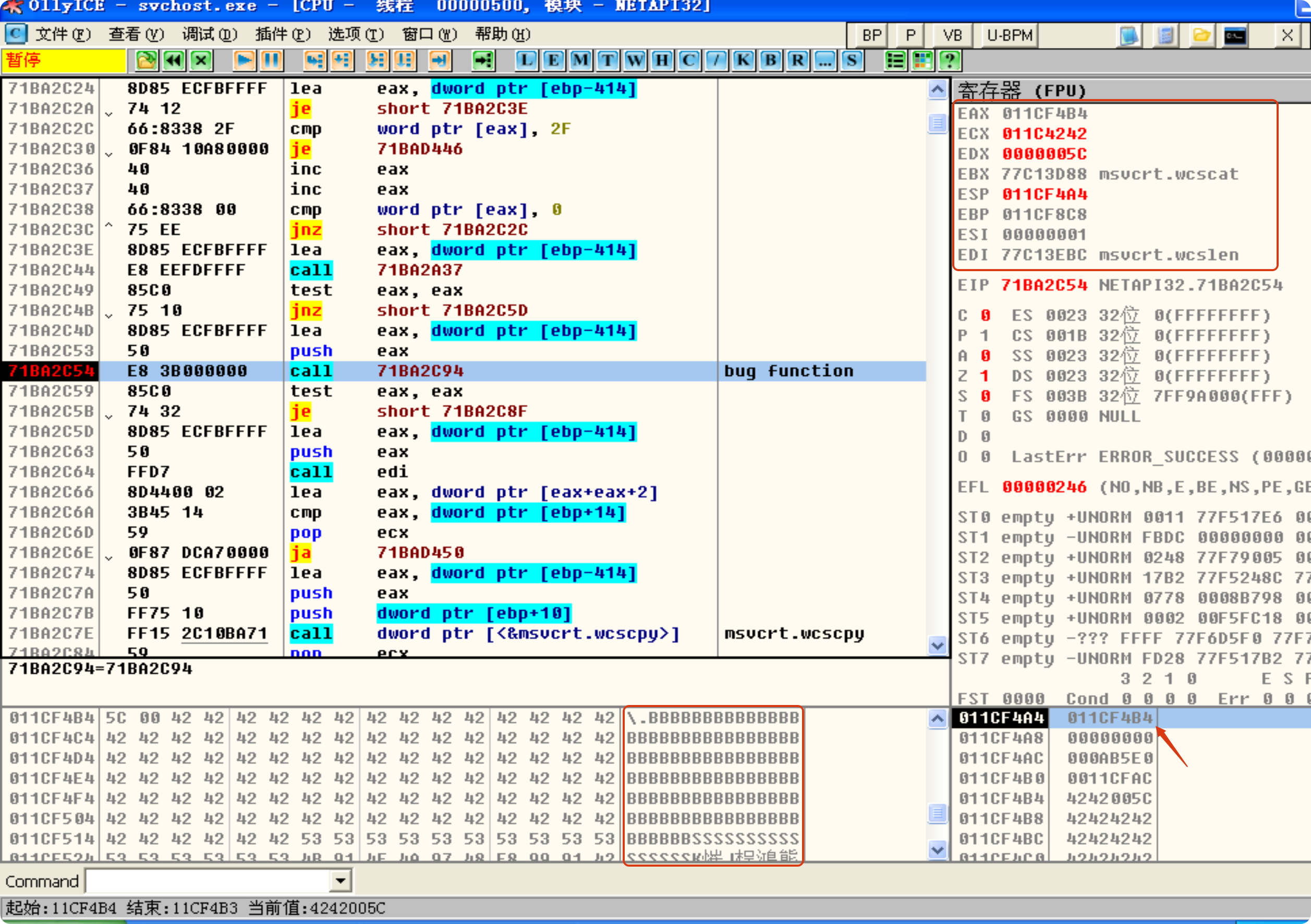The height and width of the screenshot is (924, 1311).
Task: Toggle the Z flag value
Action: [x=985, y=376]
